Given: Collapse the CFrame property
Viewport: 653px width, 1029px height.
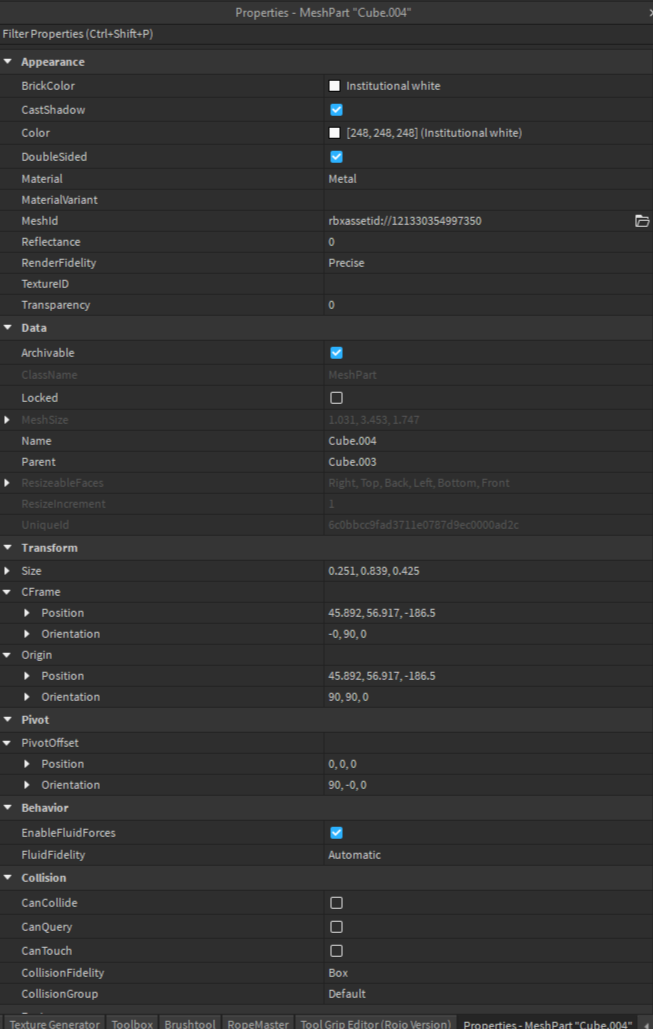Looking at the screenshot, I should click(x=7, y=592).
